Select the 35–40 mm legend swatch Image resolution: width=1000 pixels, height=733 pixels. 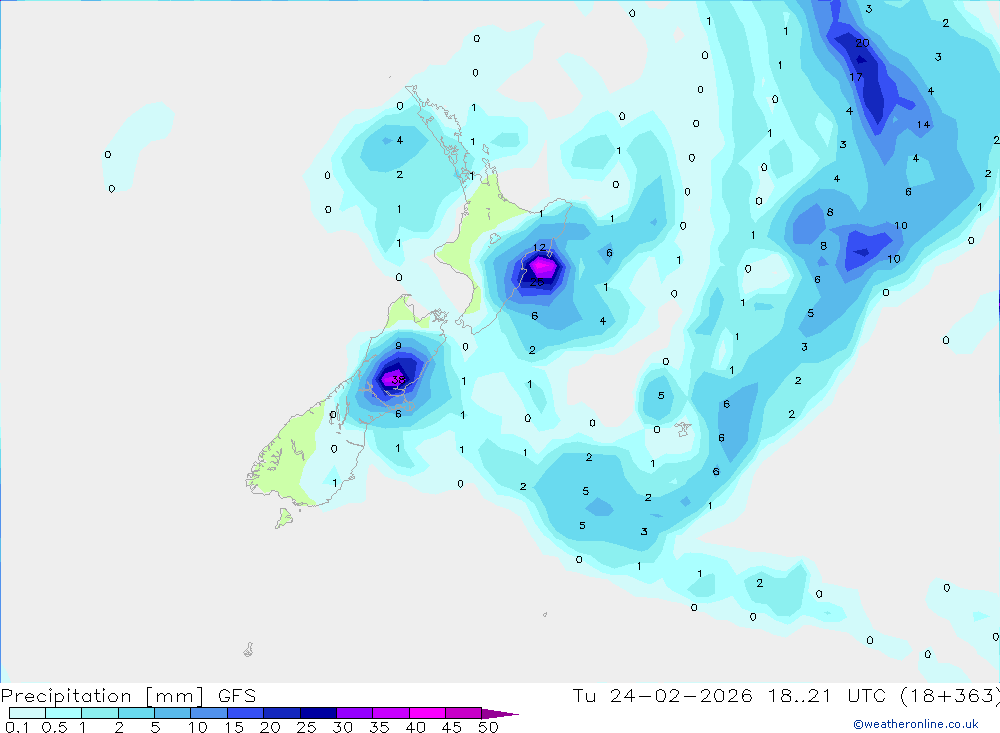point(391,713)
